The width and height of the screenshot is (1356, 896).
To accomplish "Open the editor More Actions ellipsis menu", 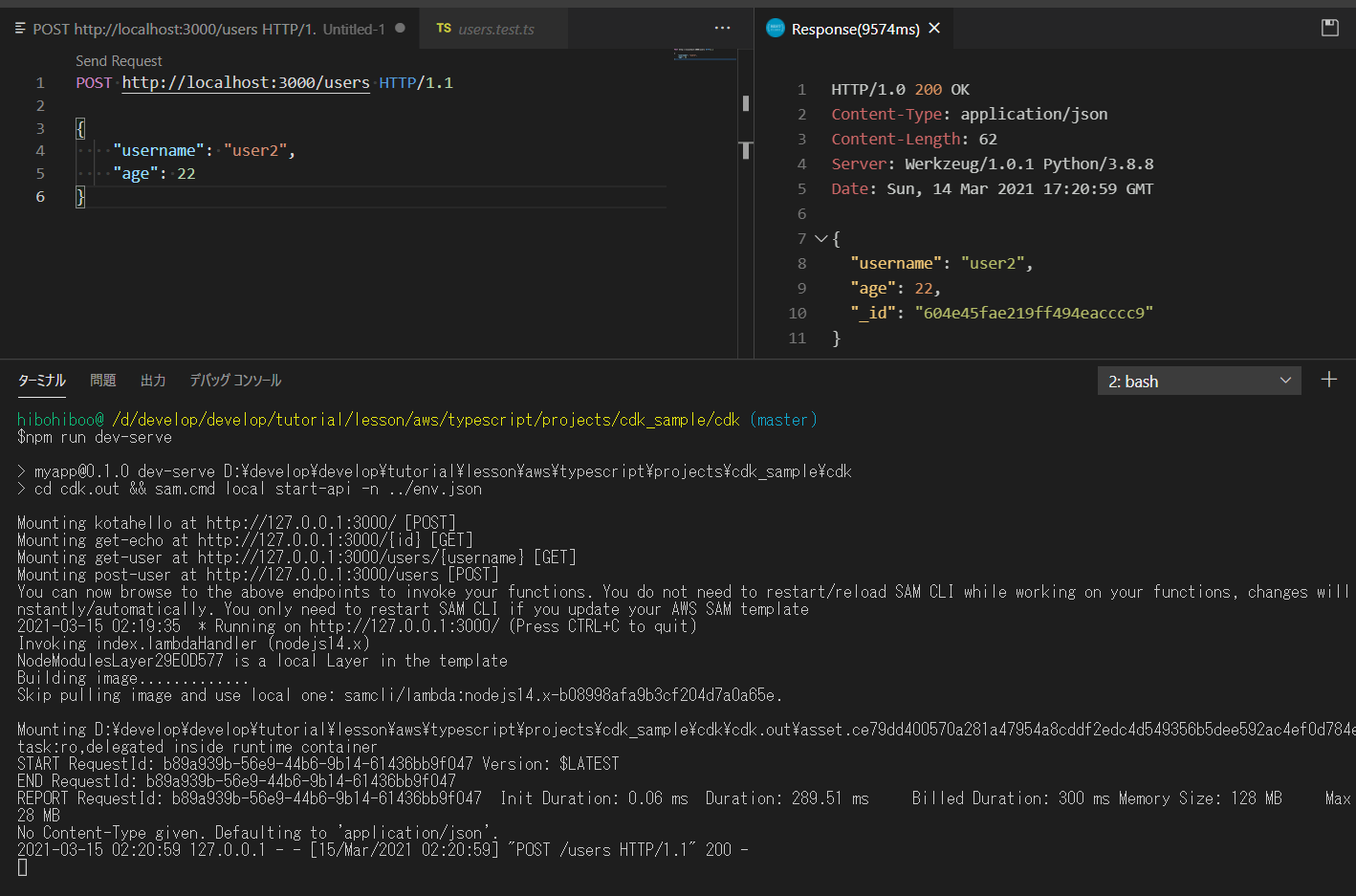I will [x=722, y=29].
